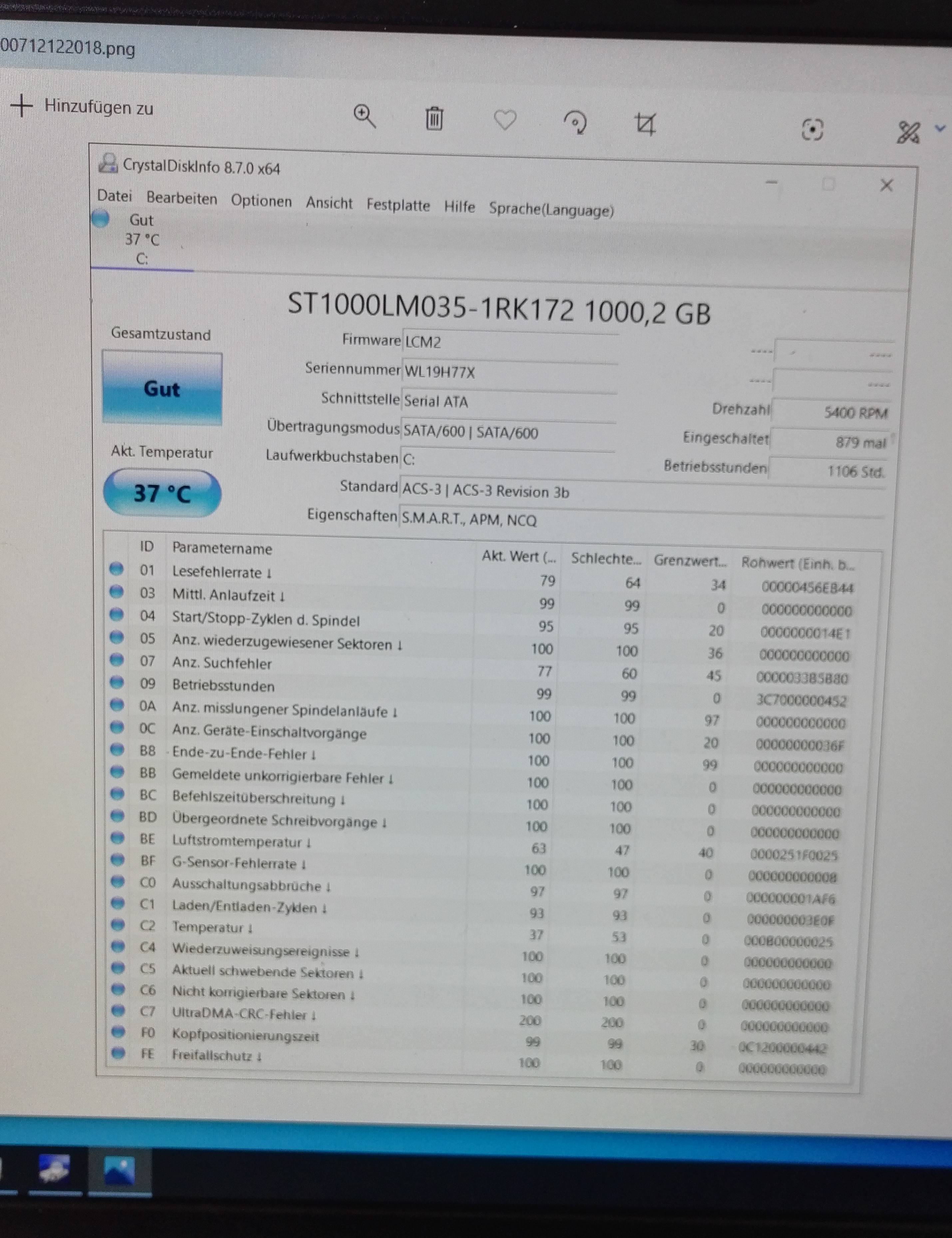Click the visual search scan icon
The width and height of the screenshot is (952, 1238).
[812, 130]
